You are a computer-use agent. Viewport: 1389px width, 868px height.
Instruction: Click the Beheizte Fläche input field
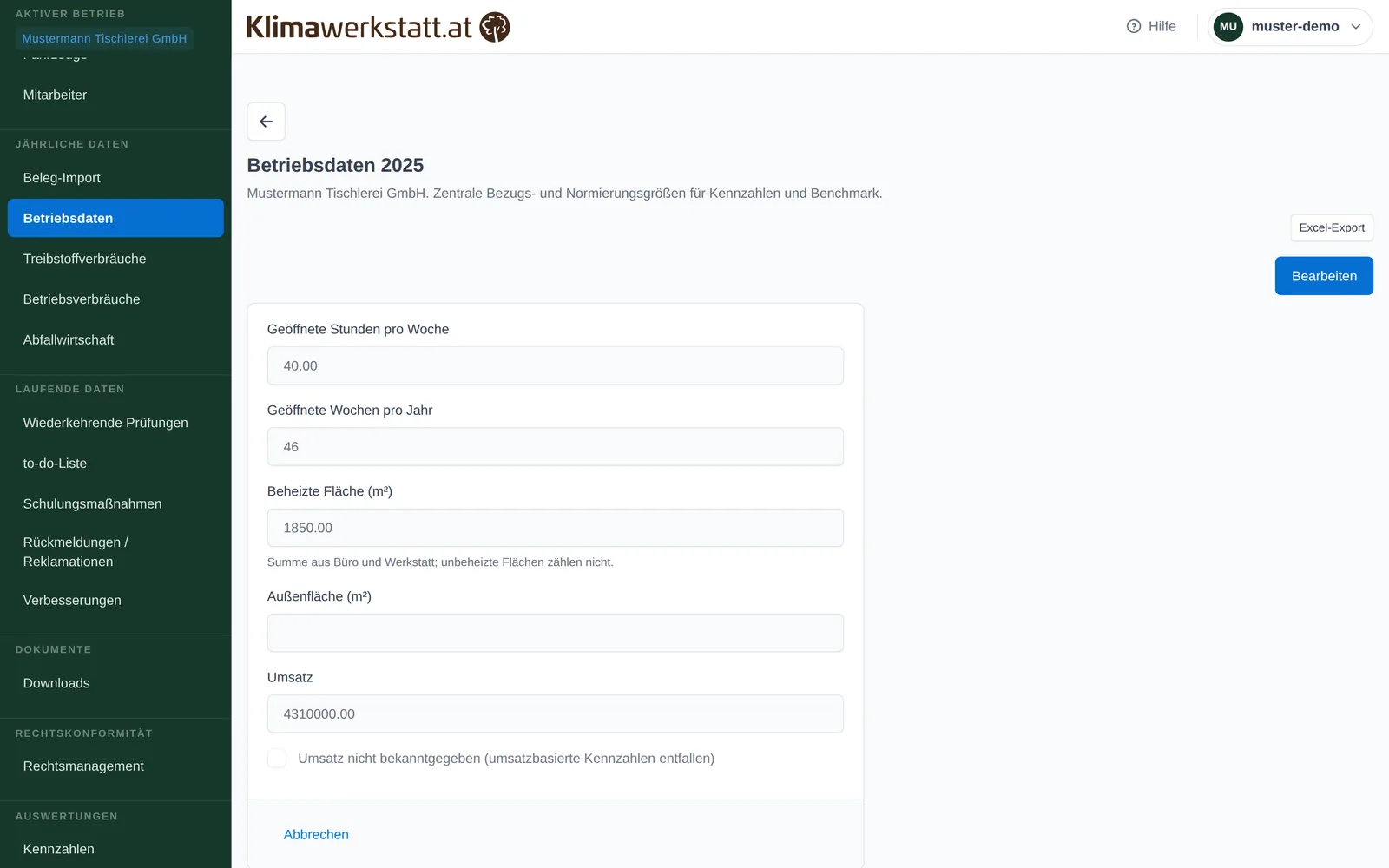point(556,528)
